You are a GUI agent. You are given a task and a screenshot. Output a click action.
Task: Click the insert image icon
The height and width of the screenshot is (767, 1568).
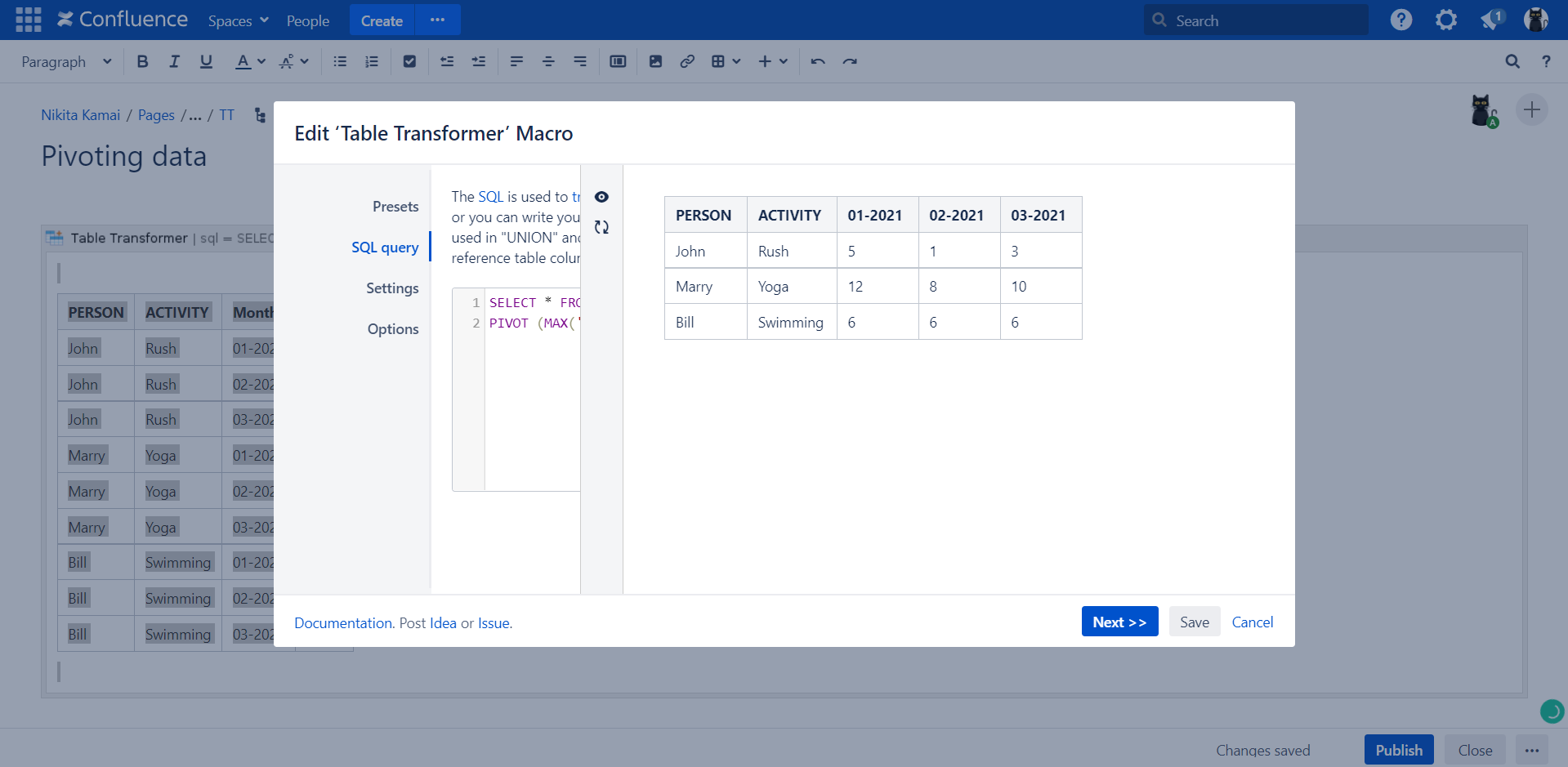tap(655, 61)
